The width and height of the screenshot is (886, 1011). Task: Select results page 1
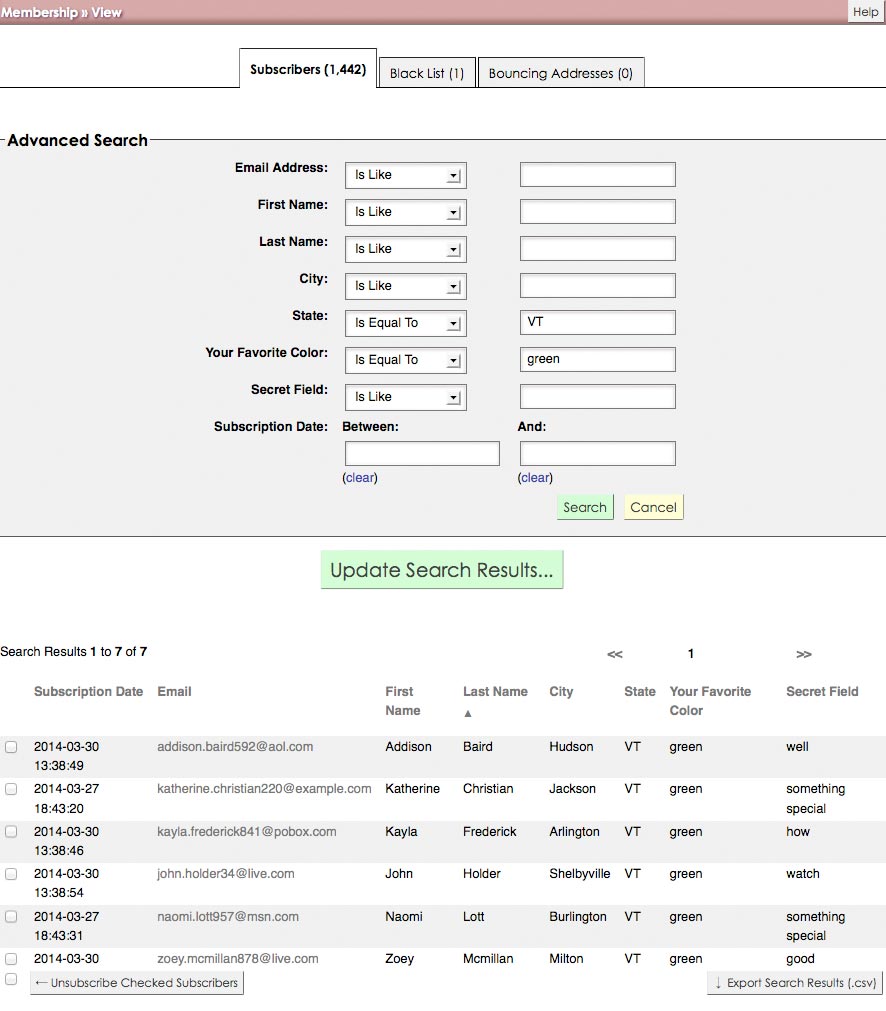[691, 654]
